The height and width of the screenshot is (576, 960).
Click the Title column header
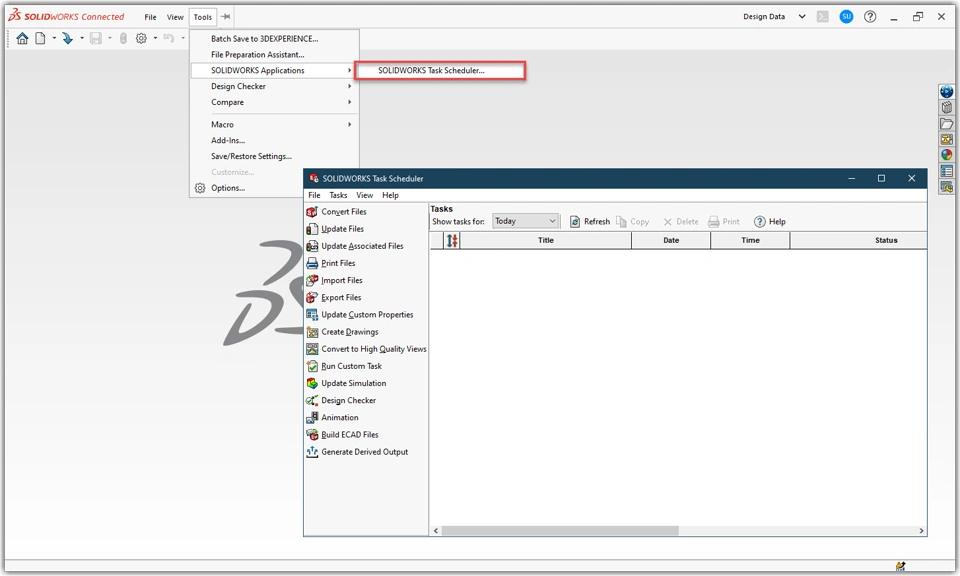pos(546,241)
